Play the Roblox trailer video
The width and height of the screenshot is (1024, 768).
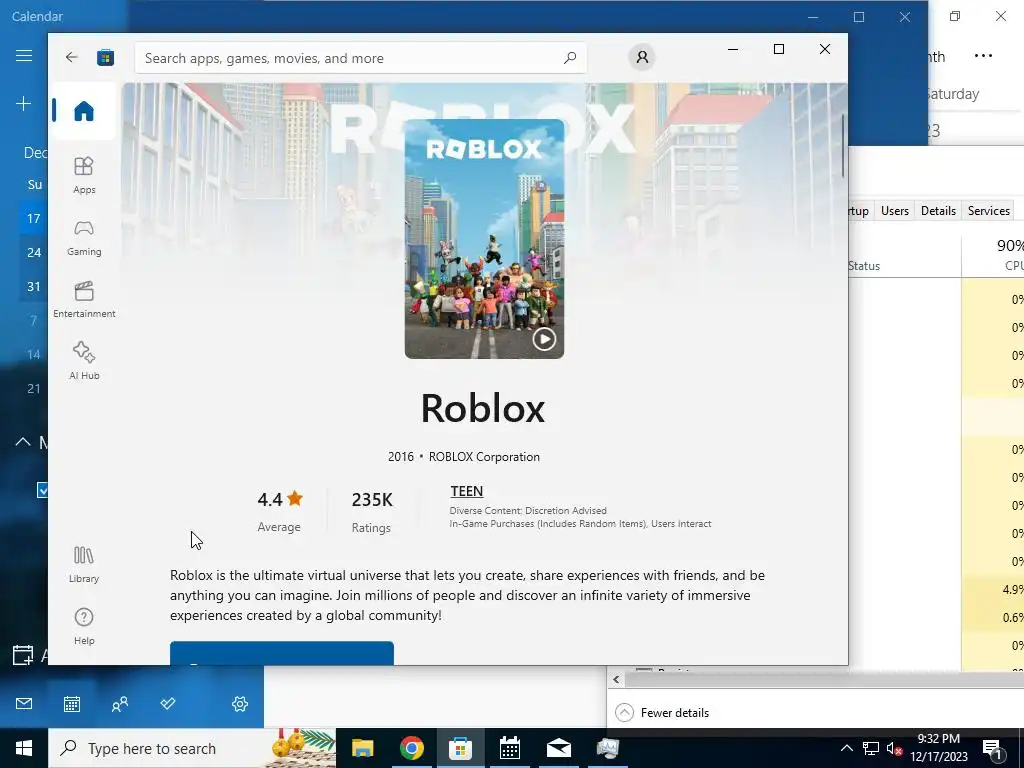point(544,339)
